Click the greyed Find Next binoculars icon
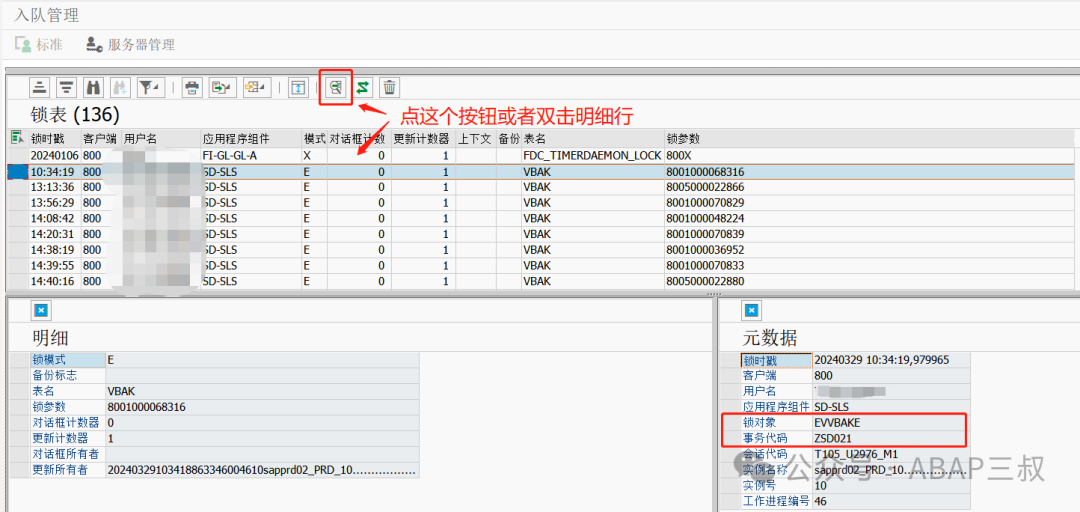 pyautogui.click(x=121, y=88)
